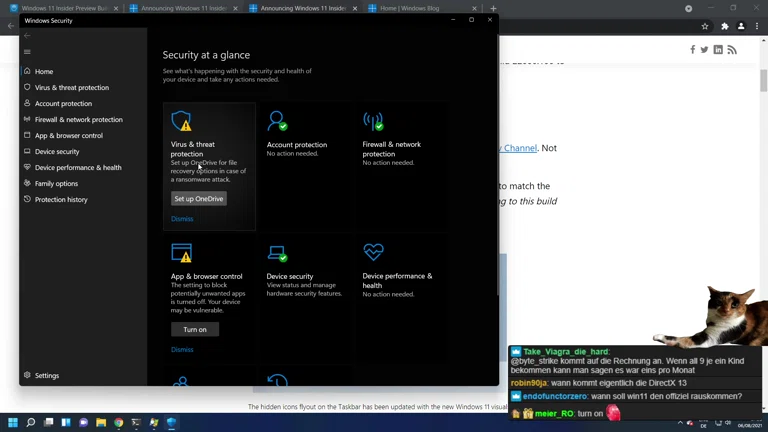Open the terminal app on the taskbar

(x=136, y=422)
